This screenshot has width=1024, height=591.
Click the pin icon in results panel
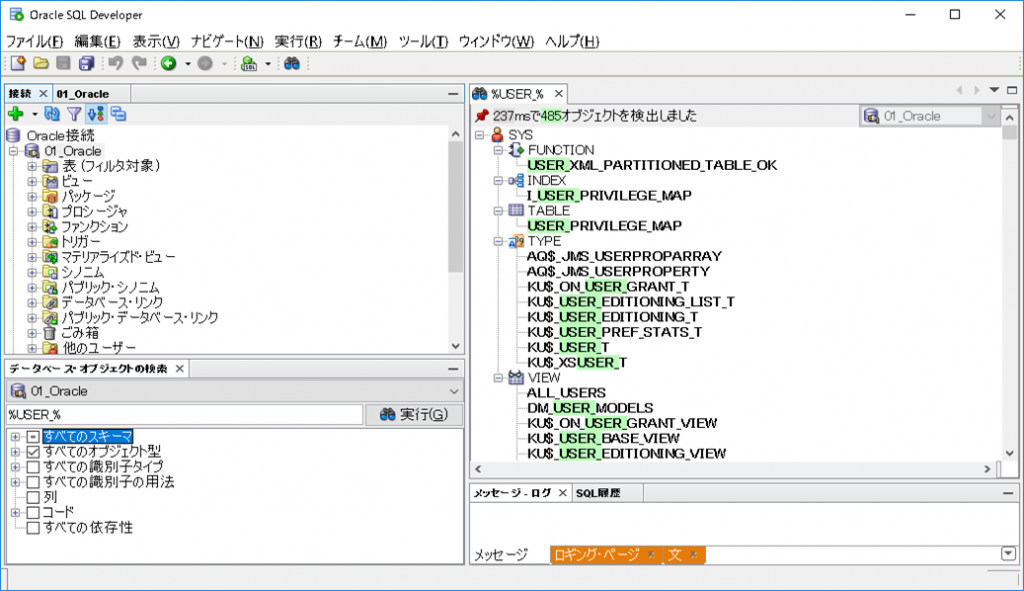pos(481,116)
